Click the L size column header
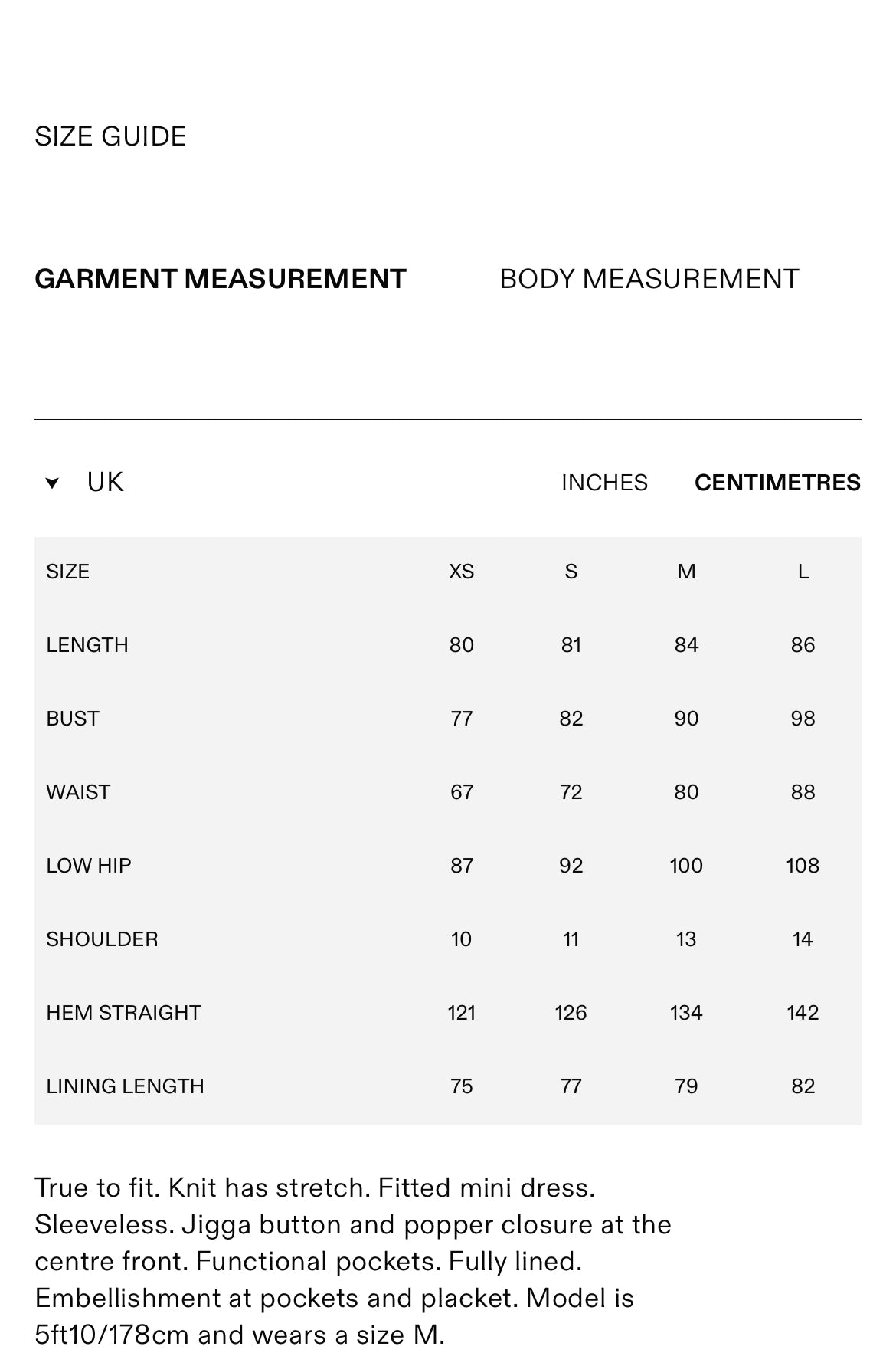The image size is (896, 1366). click(x=803, y=572)
